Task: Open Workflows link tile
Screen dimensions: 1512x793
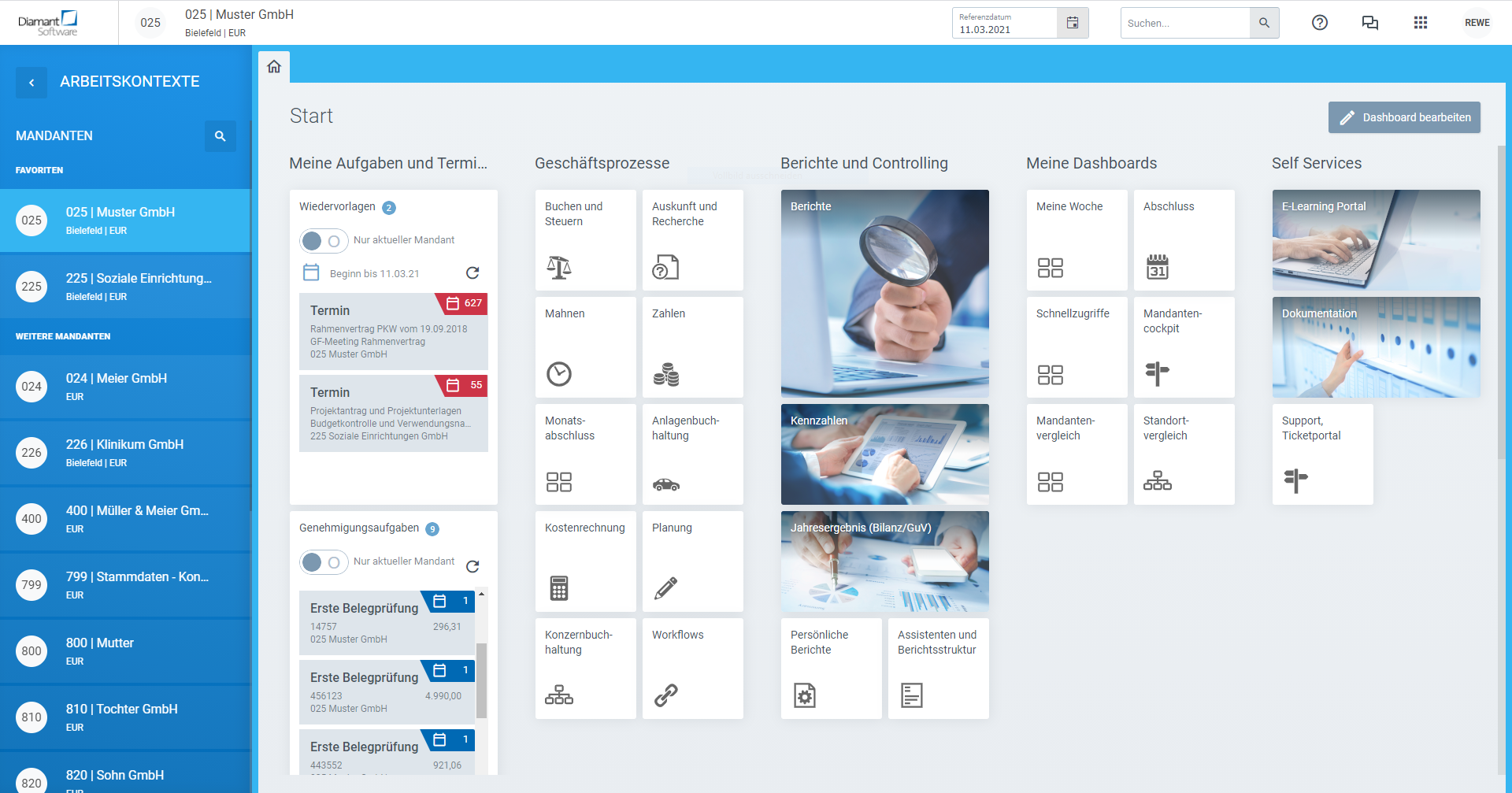Action: tap(693, 669)
